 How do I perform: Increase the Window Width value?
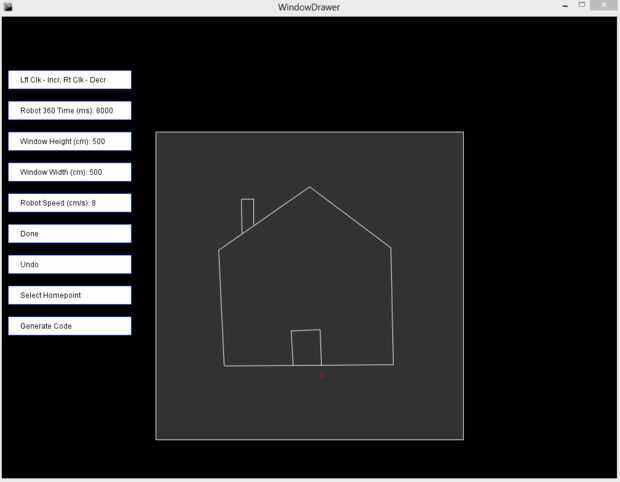(70, 172)
